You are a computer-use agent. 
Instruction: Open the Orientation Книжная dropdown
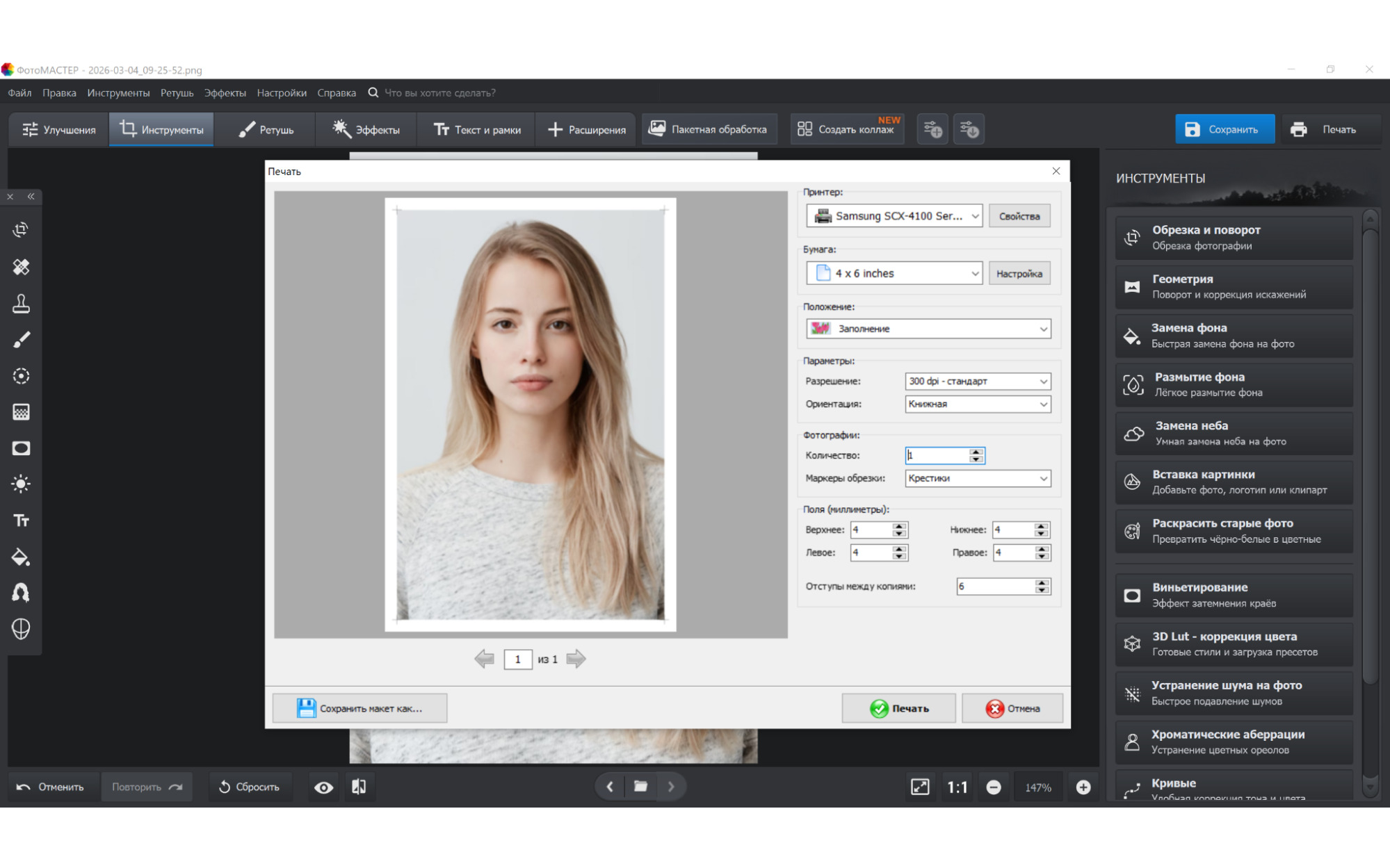[977, 404]
